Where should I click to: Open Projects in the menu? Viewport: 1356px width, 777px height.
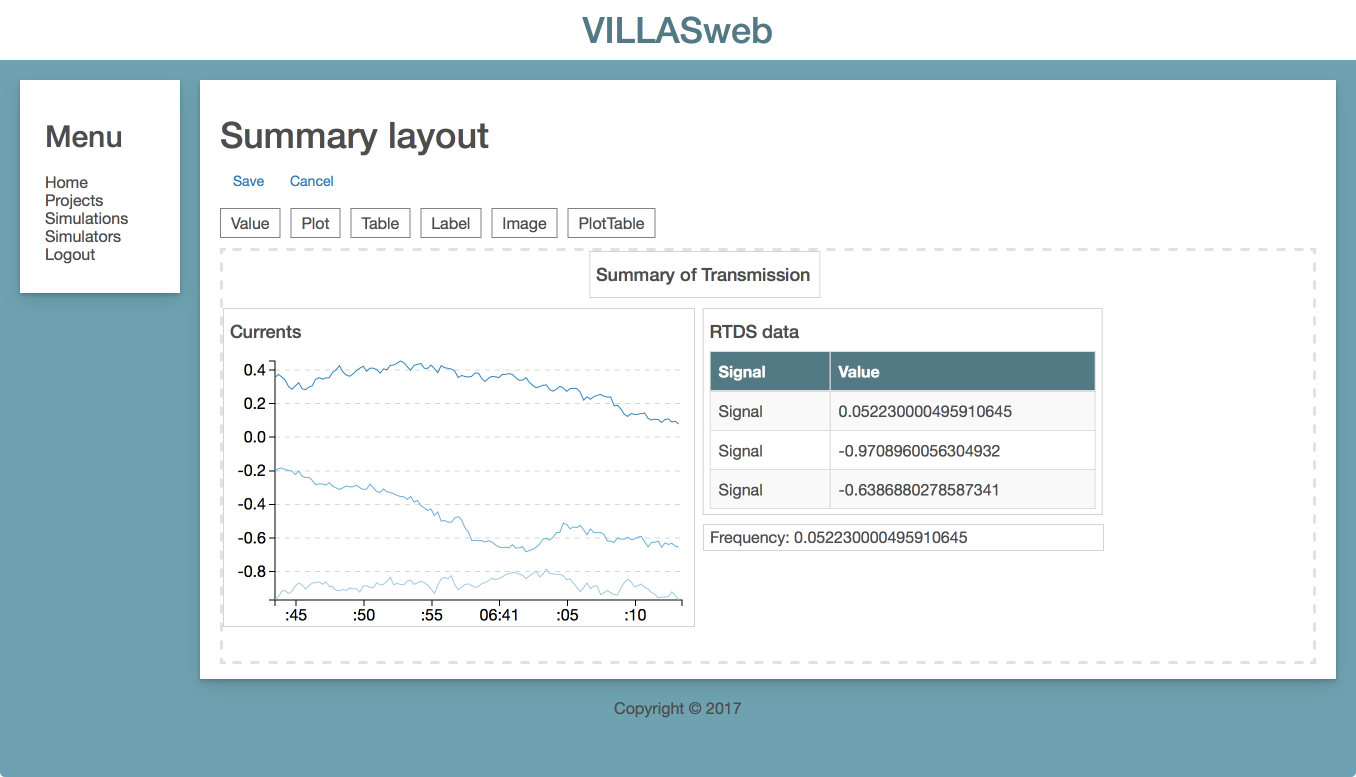[74, 200]
